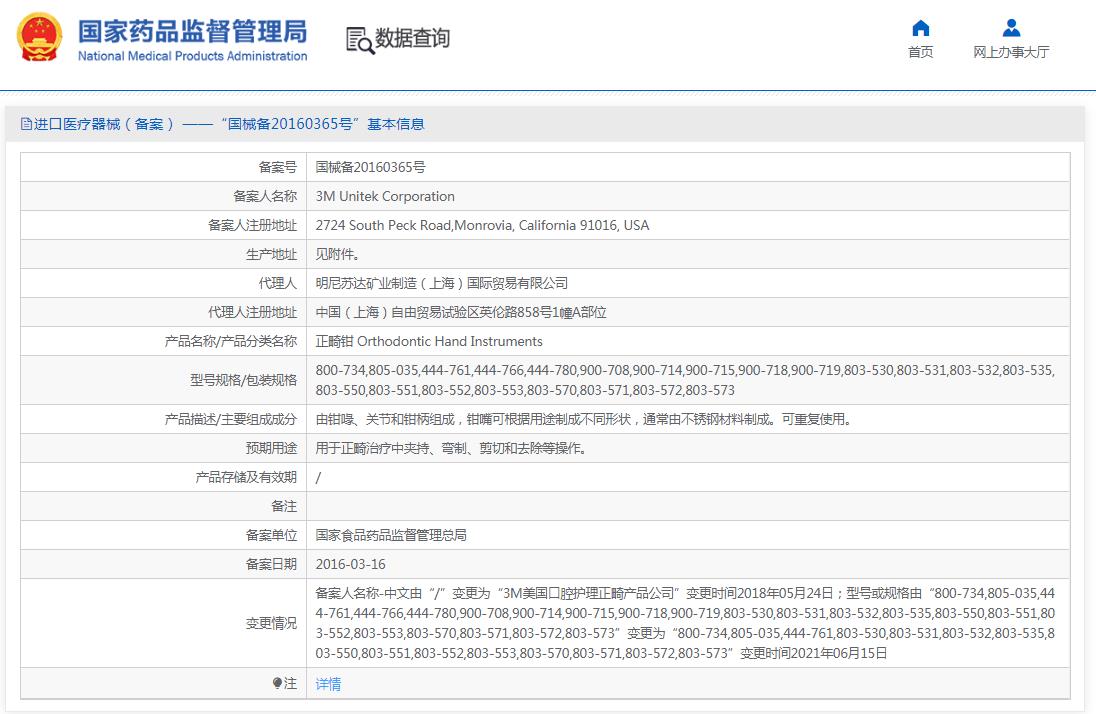1096x714 pixels.
Task: Select the 英伦路858号 agent address
Action: (x=461, y=313)
